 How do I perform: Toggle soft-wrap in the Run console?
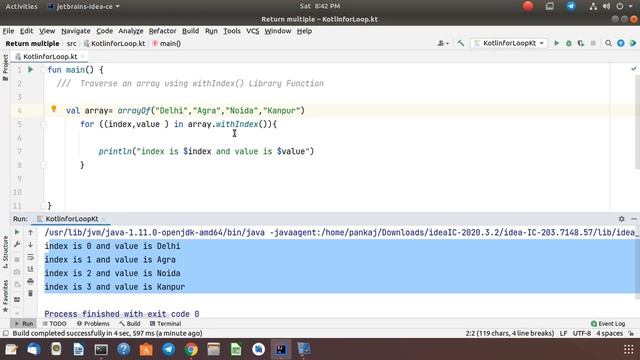(x=30, y=257)
